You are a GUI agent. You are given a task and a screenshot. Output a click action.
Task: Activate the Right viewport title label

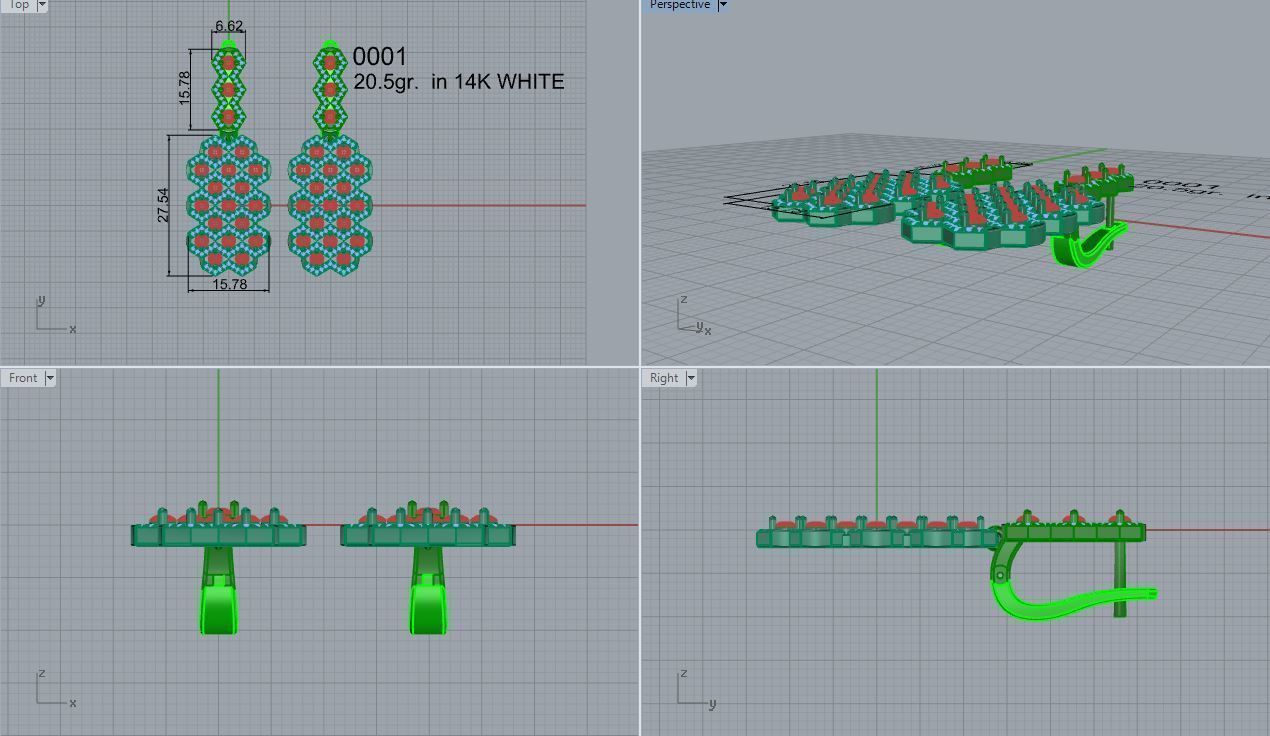tap(664, 378)
